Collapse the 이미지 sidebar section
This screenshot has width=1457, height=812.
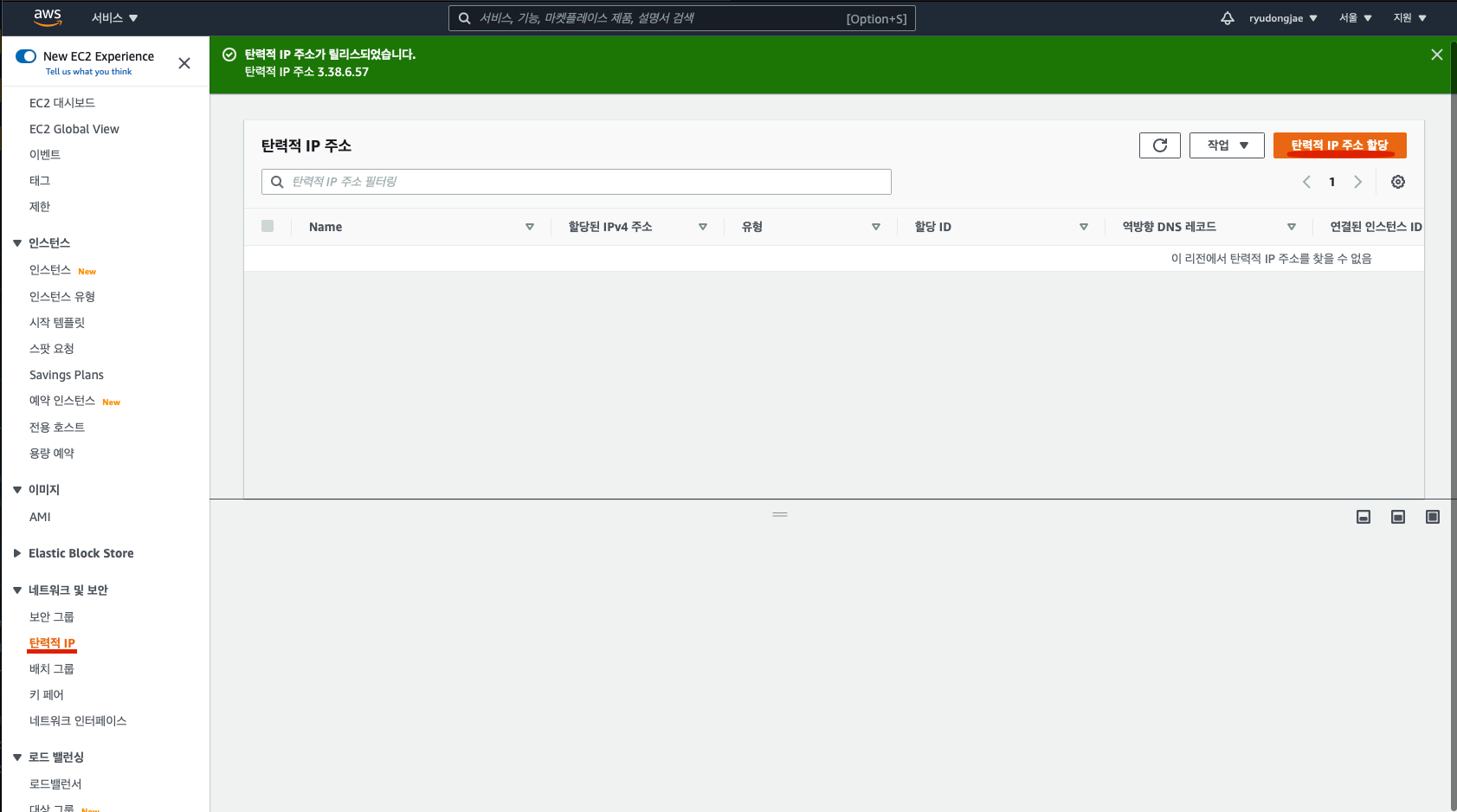[17, 490]
